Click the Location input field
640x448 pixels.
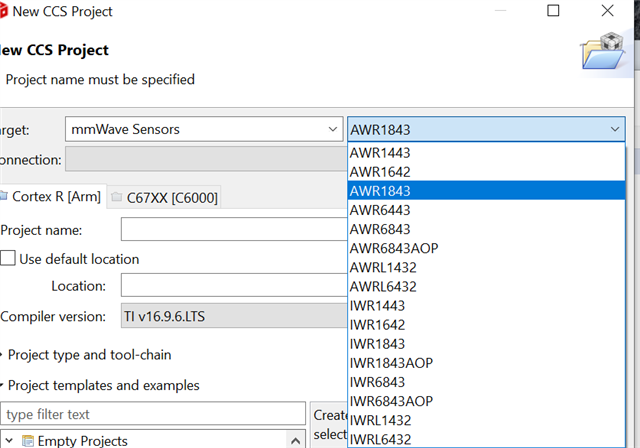tap(234, 285)
